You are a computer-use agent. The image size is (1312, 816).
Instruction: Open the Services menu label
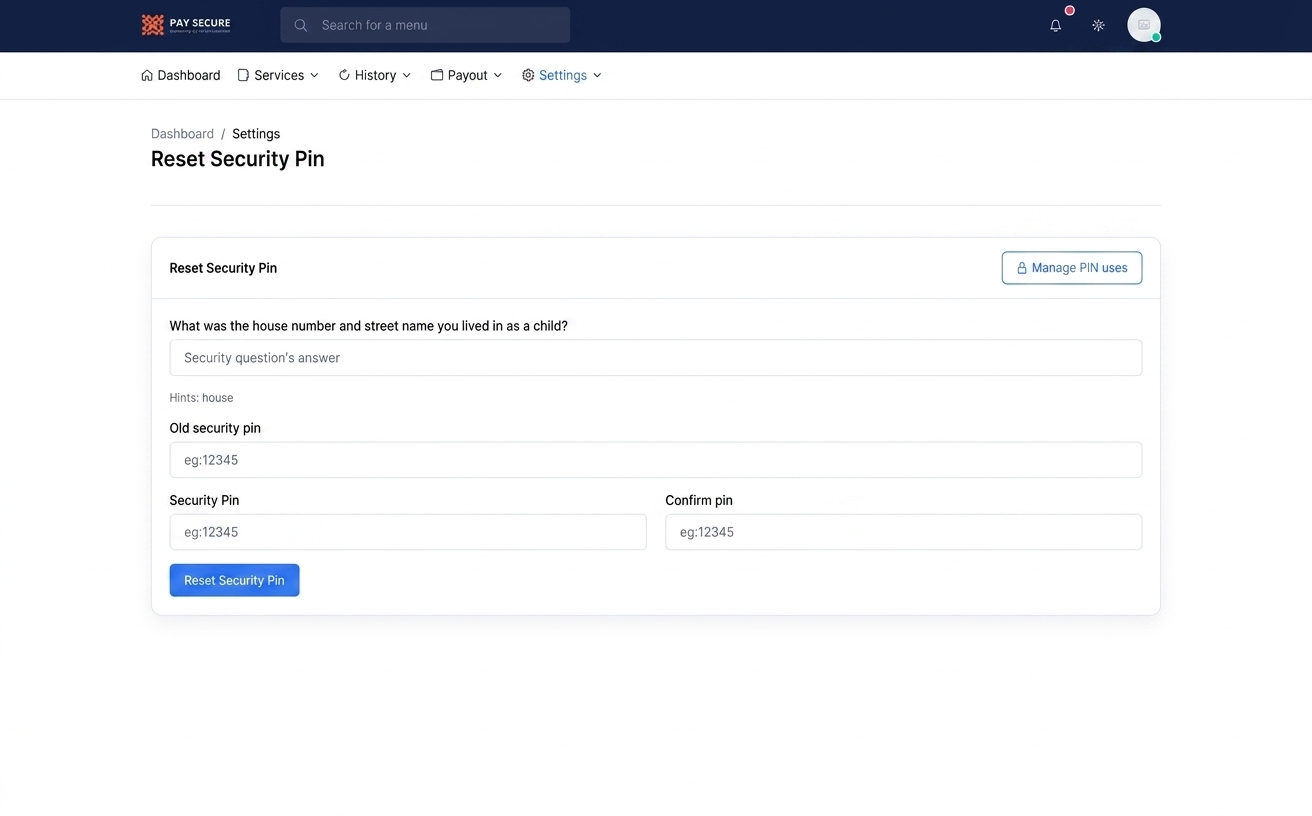(279, 75)
